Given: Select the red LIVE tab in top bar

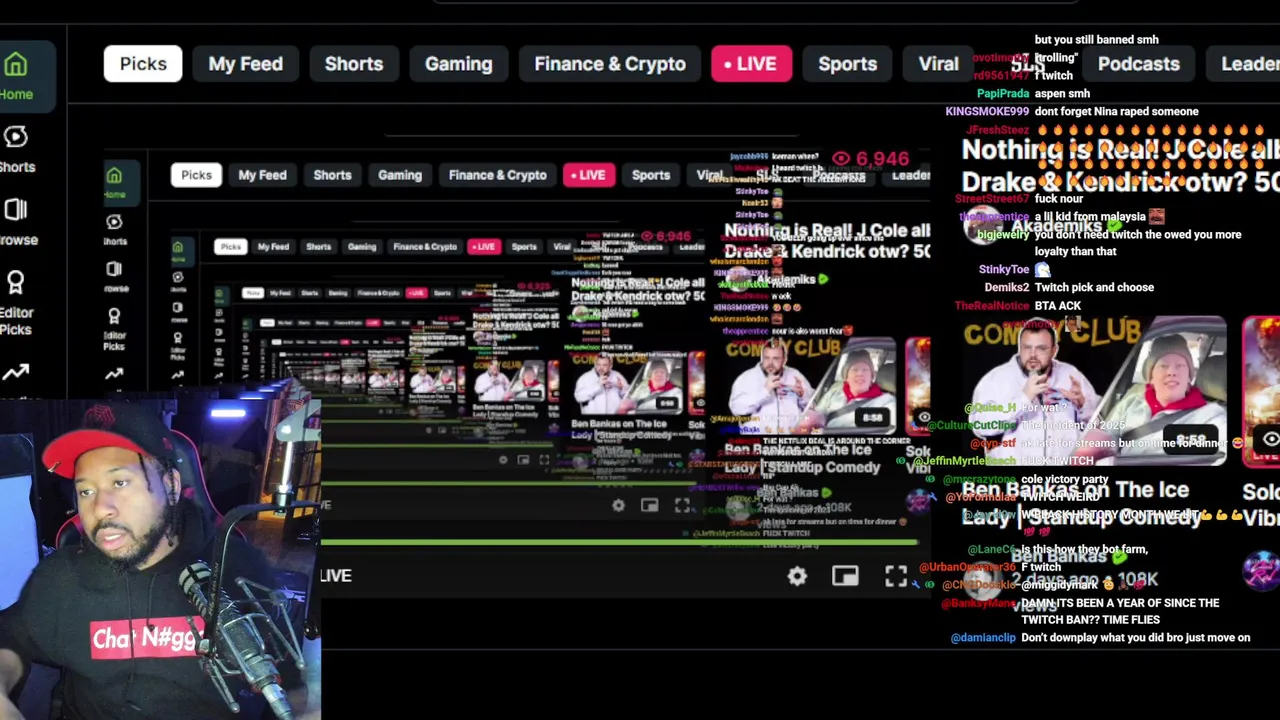Looking at the screenshot, I should pyautogui.click(x=750, y=64).
